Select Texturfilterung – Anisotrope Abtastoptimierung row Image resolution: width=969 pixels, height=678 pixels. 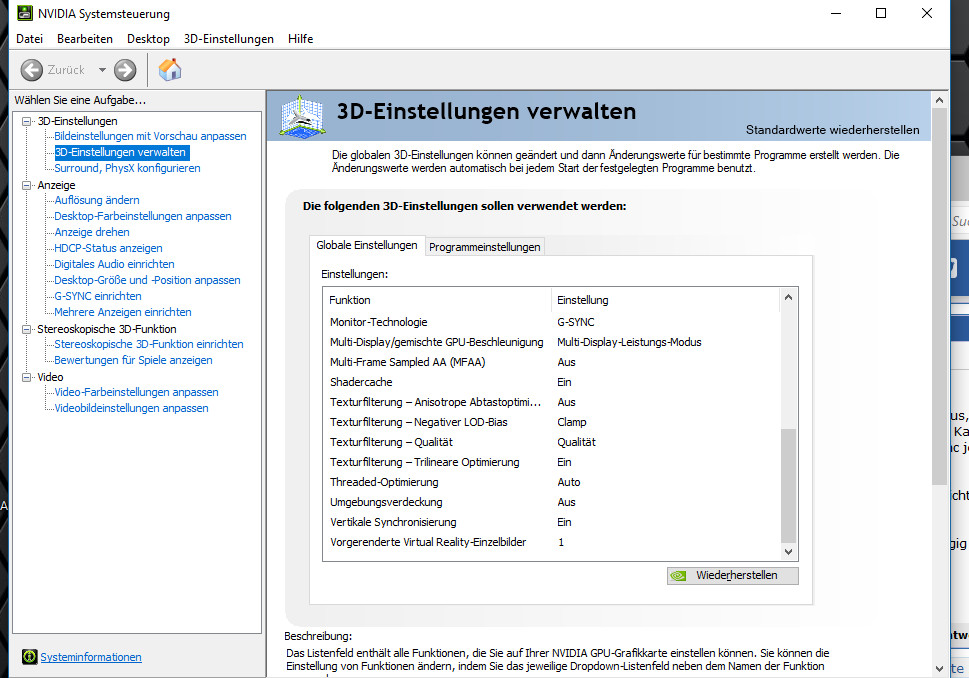coord(552,402)
